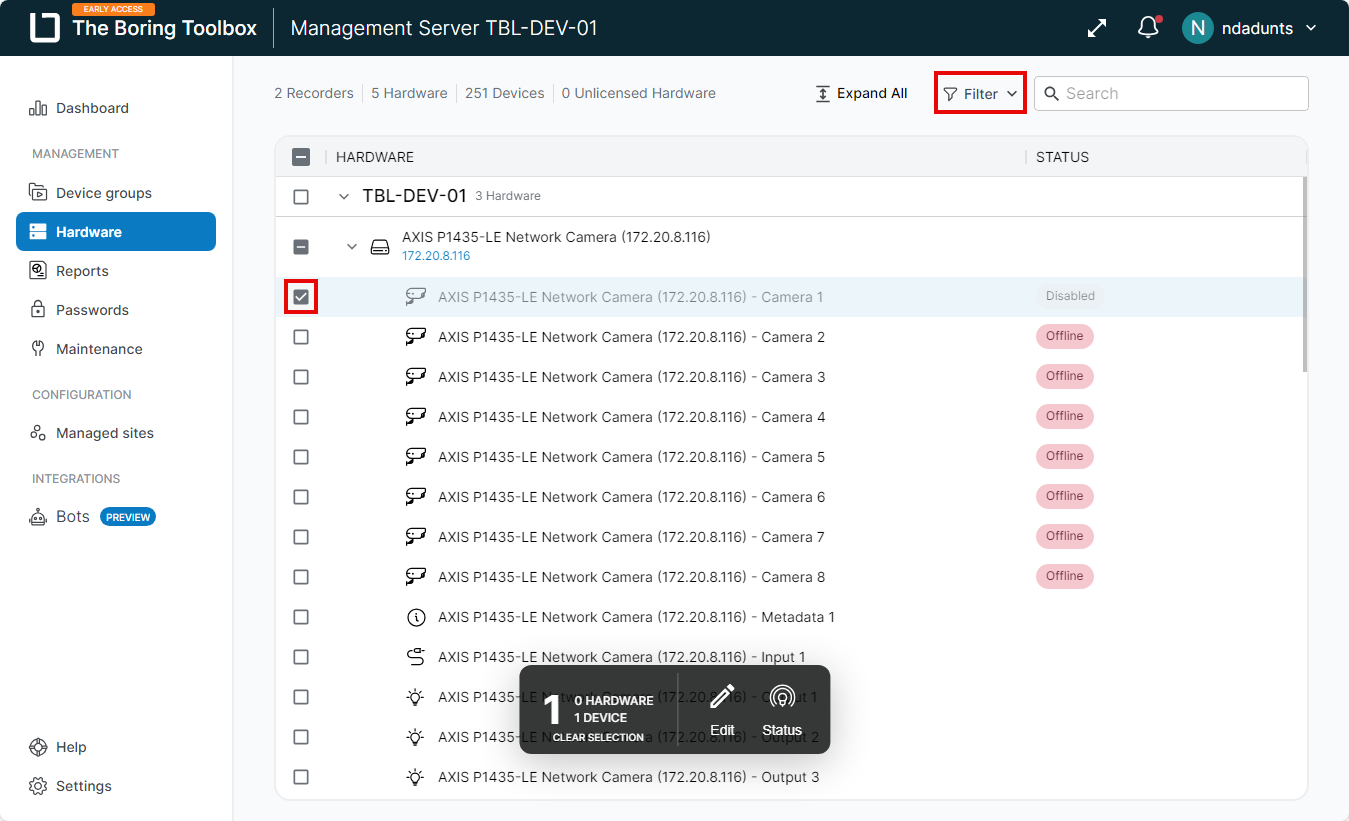1349x821 pixels.
Task: Check the Input 1 checkbox
Action: tap(301, 657)
